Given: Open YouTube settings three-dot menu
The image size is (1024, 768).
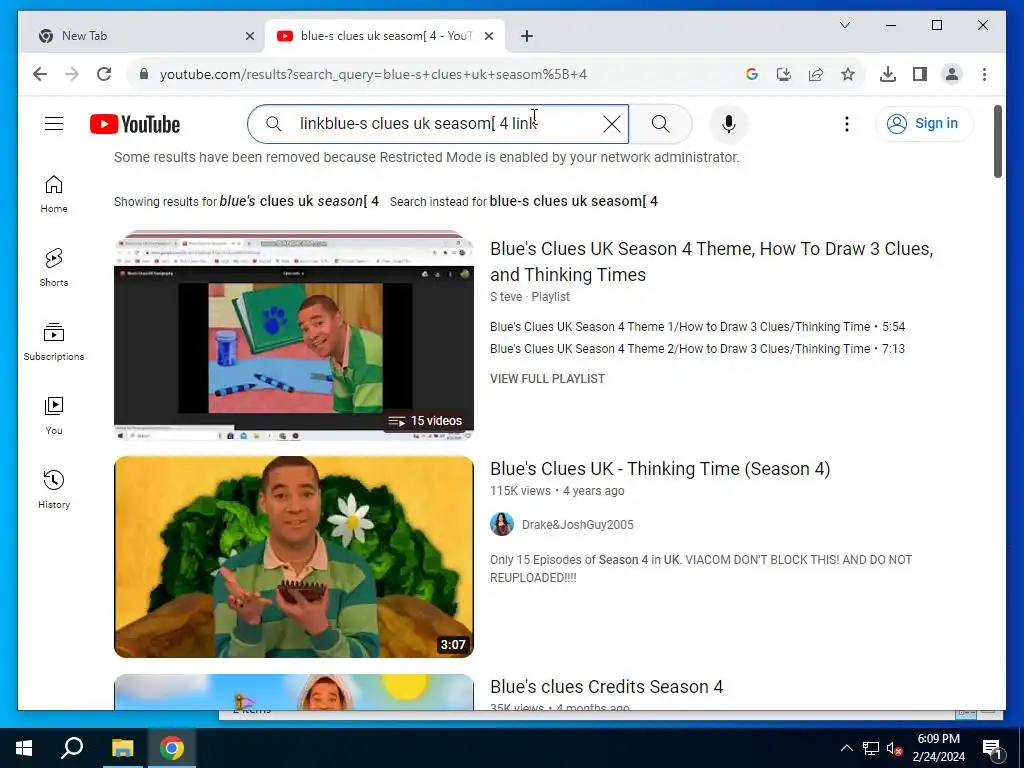Looking at the screenshot, I should pos(846,124).
